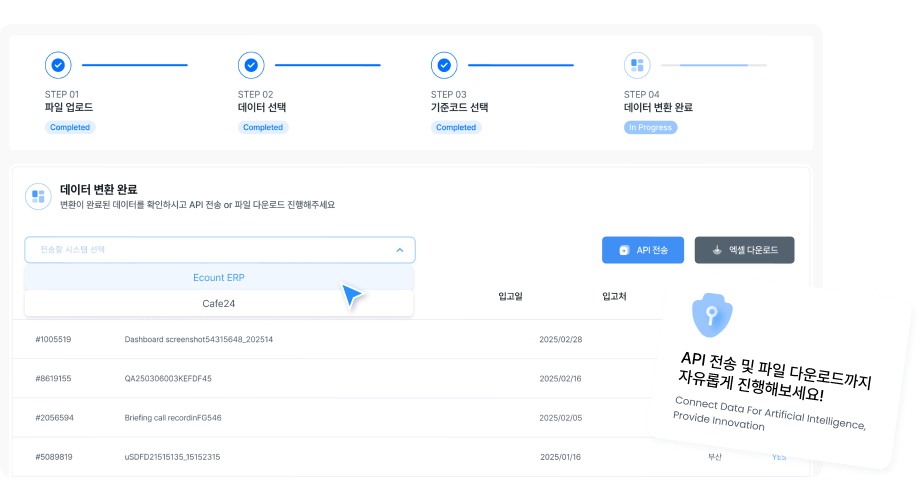Click the API 전송 button
Image resolution: width=922 pixels, height=489 pixels.
click(643, 250)
